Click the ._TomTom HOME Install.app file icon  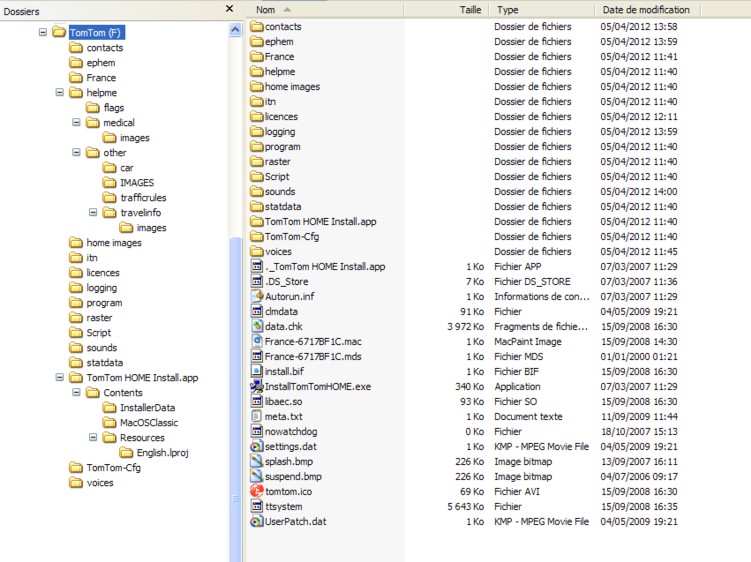tap(257, 266)
